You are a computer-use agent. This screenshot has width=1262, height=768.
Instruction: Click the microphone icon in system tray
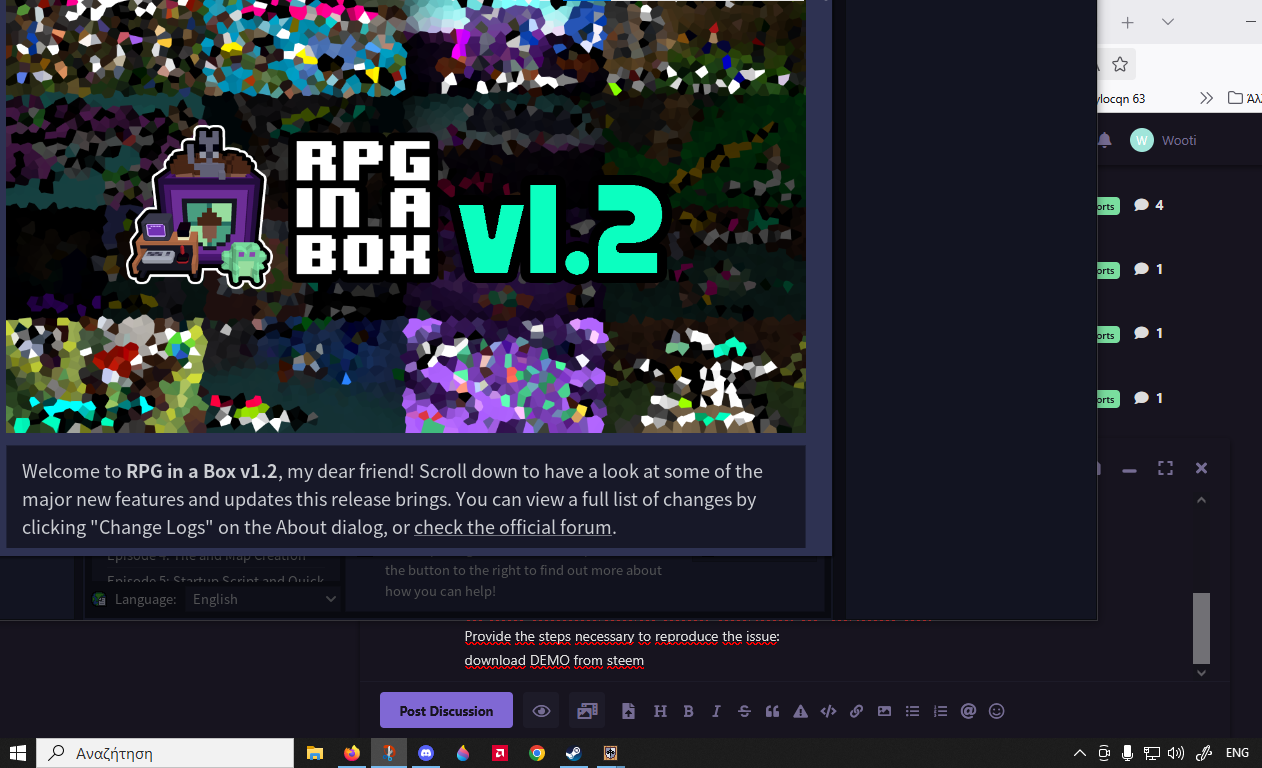[1128, 753]
